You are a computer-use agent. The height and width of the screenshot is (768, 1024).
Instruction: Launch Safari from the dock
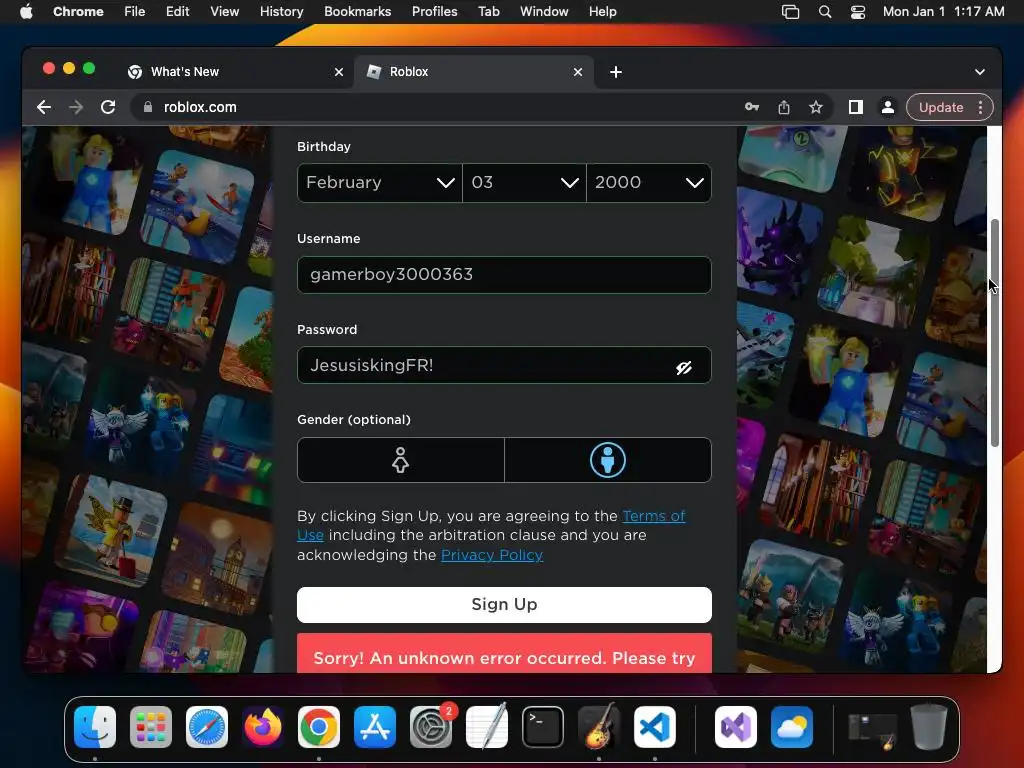tap(207, 727)
